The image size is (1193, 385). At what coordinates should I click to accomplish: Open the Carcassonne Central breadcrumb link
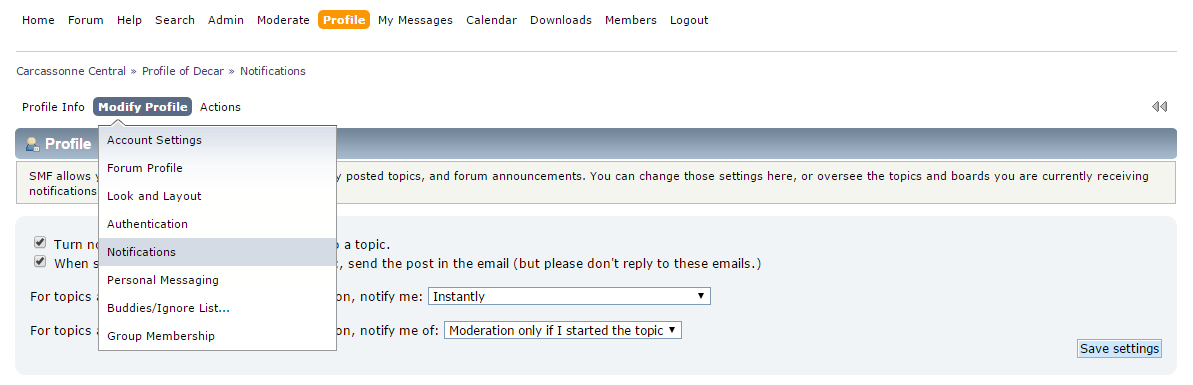click(72, 72)
